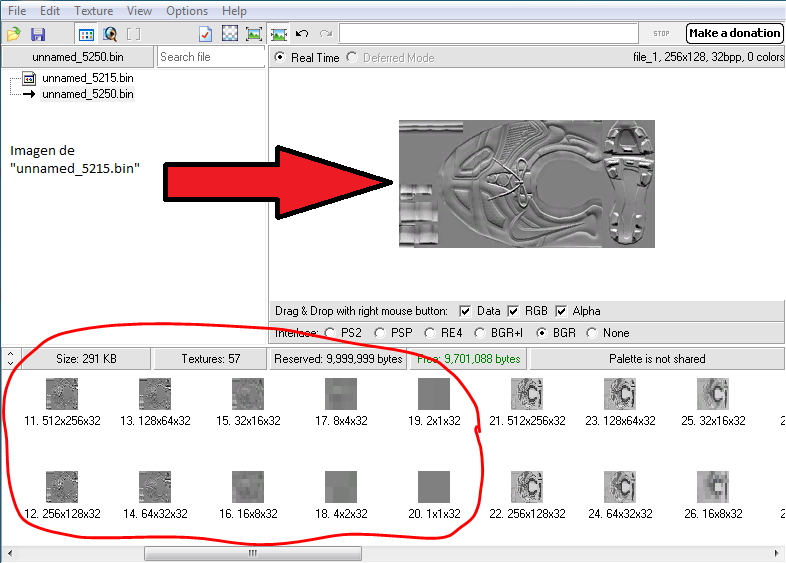The height and width of the screenshot is (563, 786).
Task: Click the undo arrow icon
Action: tap(302, 34)
